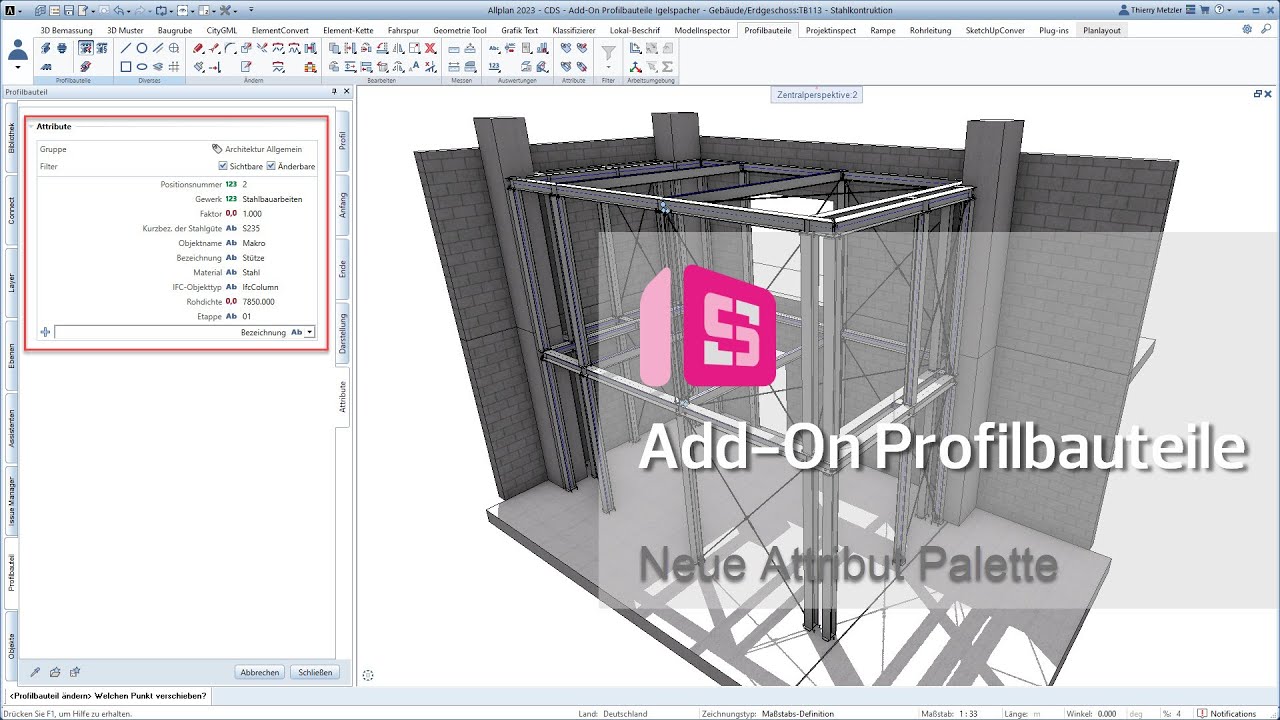Click the Abbrechen button
1280x720 pixels.
coord(260,672)
